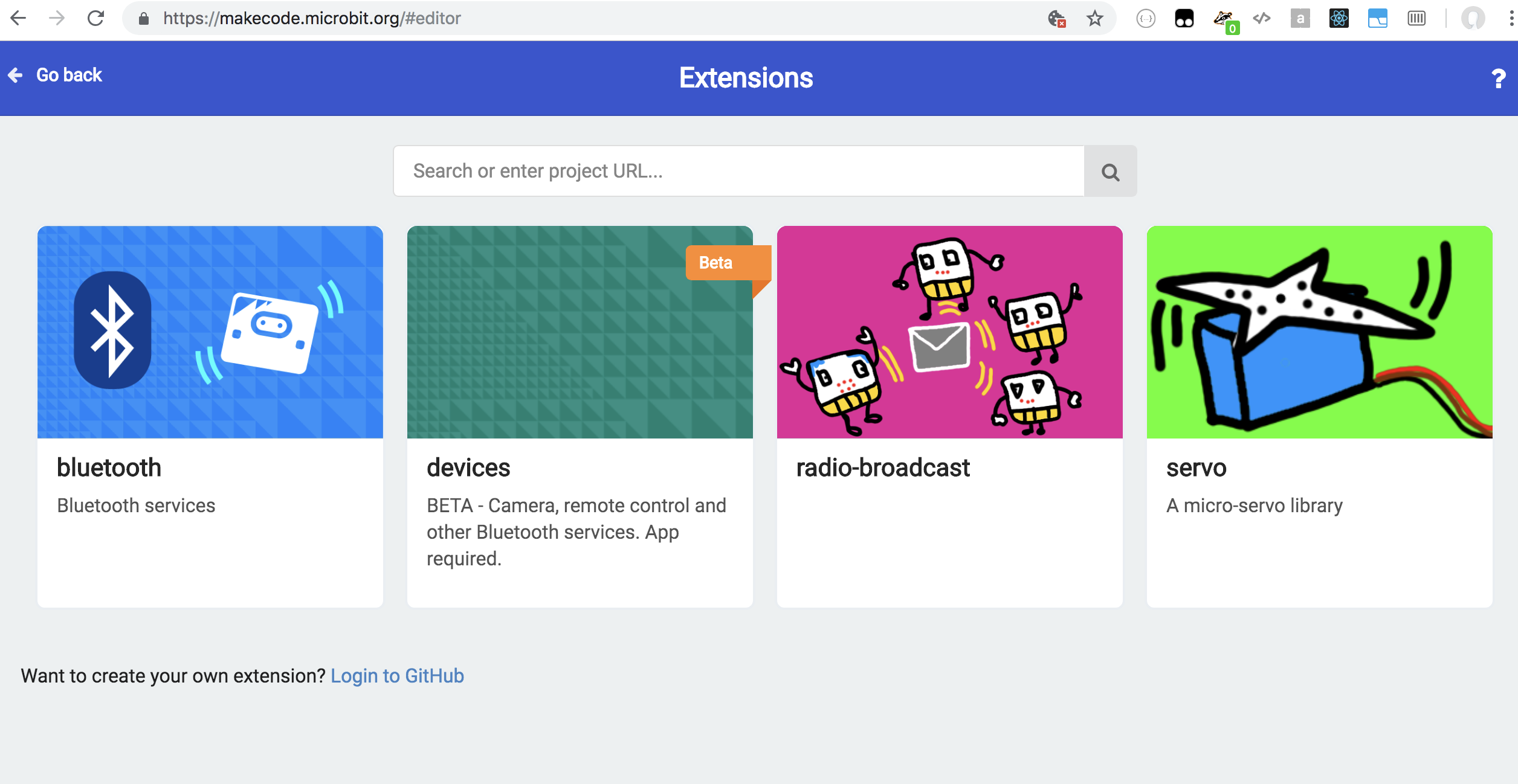
Task: Click the browser profile avatar
Action: pos(1473,19)
